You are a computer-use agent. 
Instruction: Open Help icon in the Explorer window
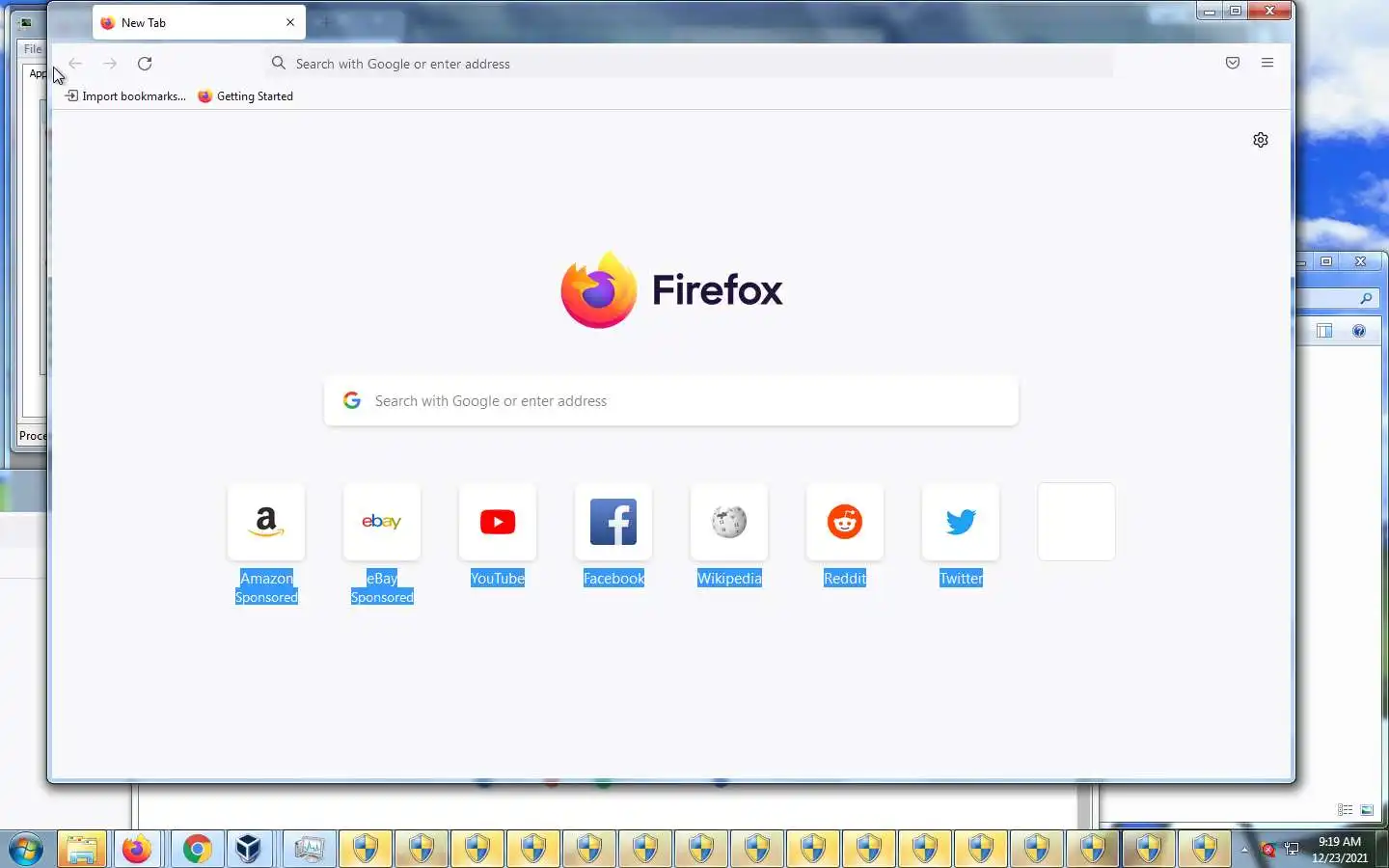[x=1359, y=331]
